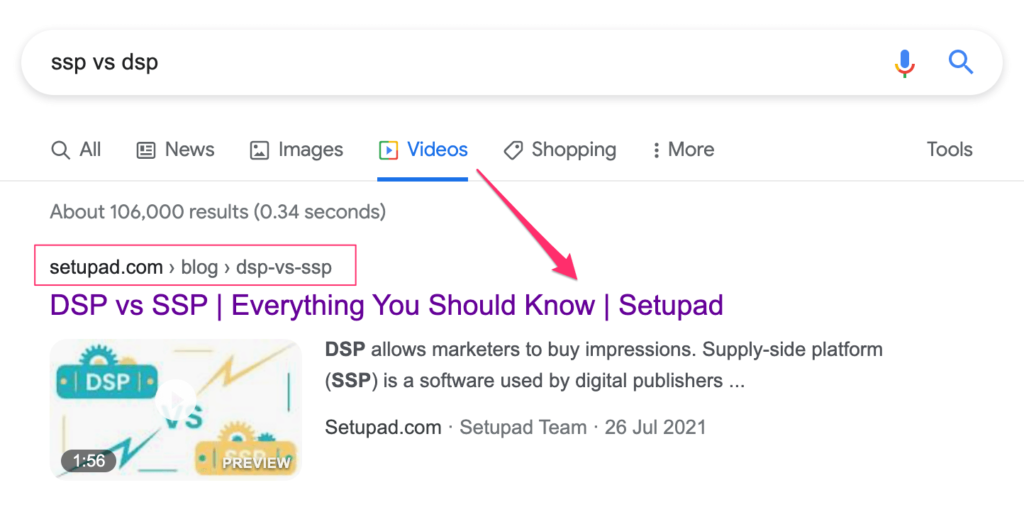Open the "DSP vs SSP | Everything You Should Know" link
The width and height of the screenshot is (1024, 512).
386,305
